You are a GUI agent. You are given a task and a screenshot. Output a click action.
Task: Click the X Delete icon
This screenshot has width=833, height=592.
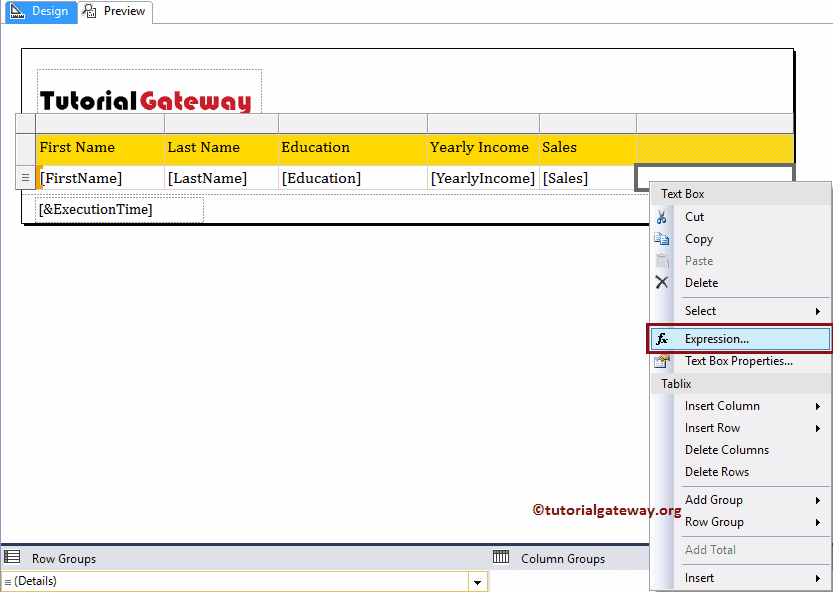tap(663, 282)
